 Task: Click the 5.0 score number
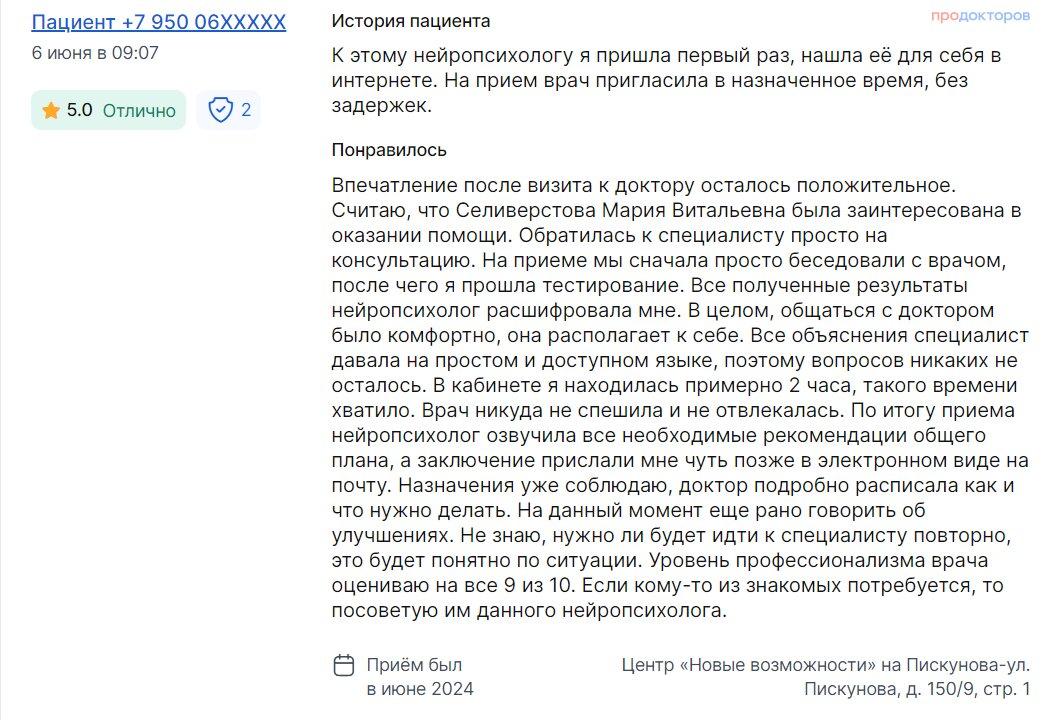tap(79, 110)
